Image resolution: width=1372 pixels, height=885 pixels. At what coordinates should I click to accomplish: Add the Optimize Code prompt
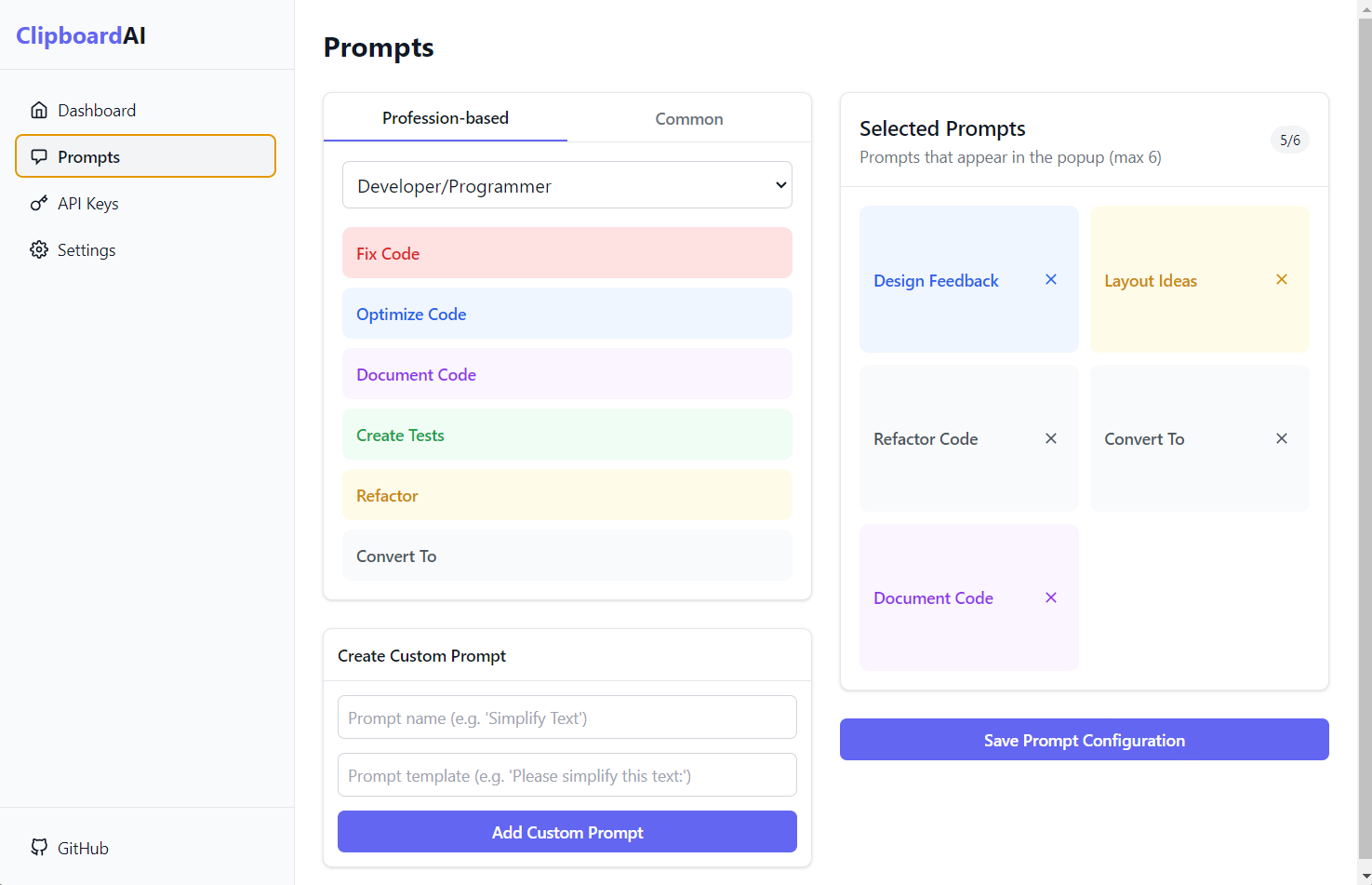point(567,314)
